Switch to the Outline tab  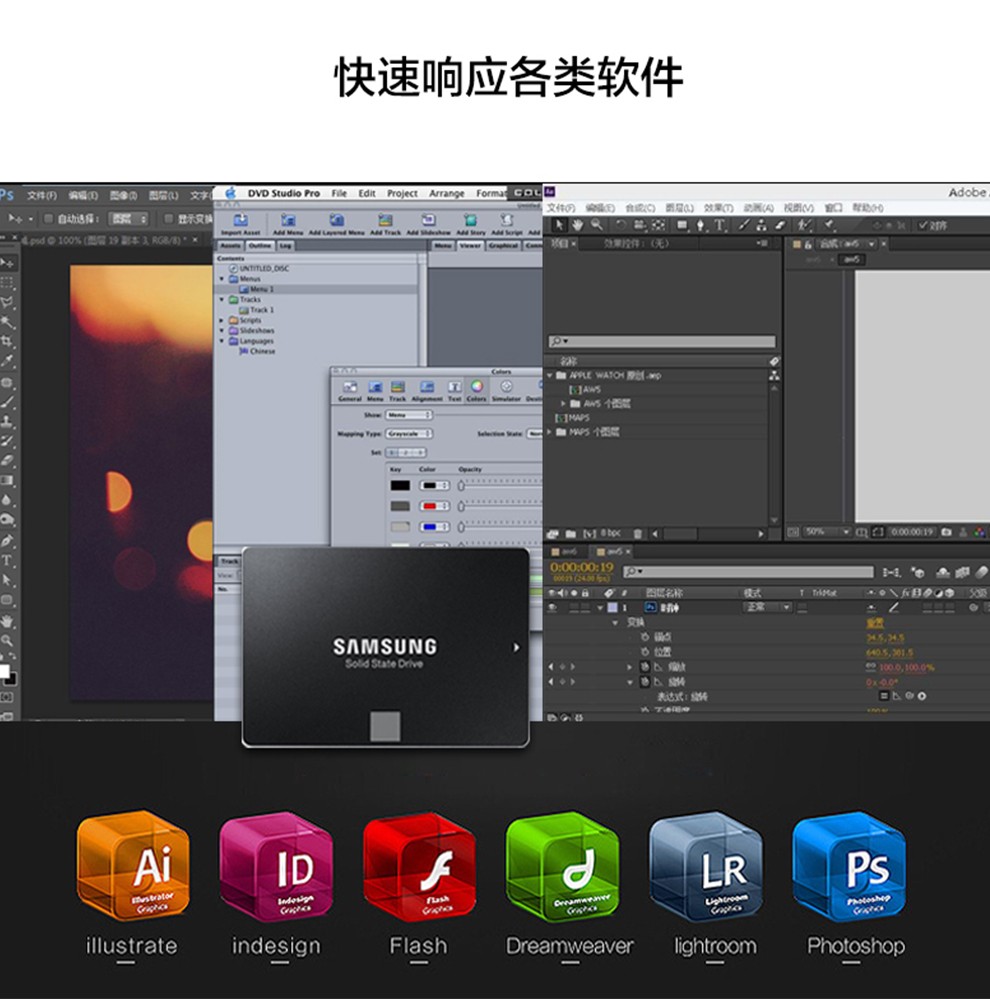[259, 245]
